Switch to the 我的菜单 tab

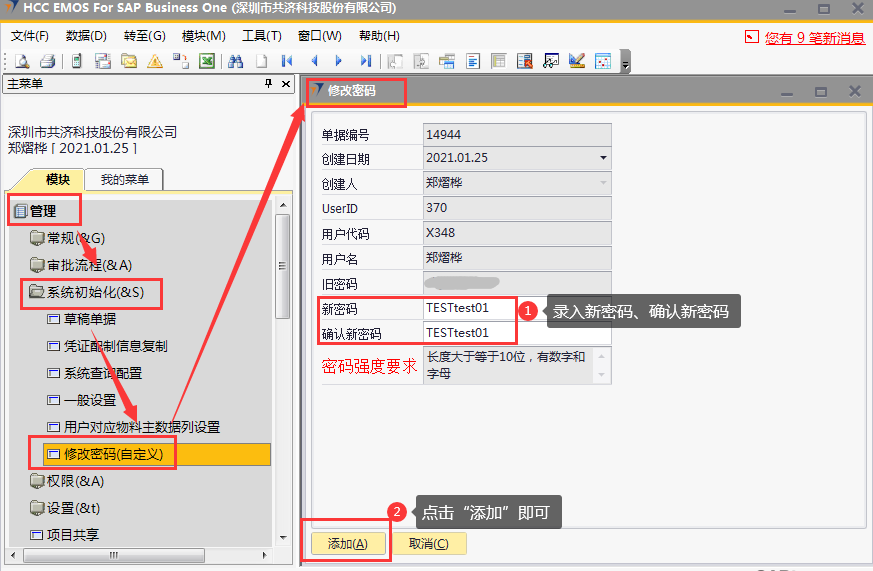point(124,180)
